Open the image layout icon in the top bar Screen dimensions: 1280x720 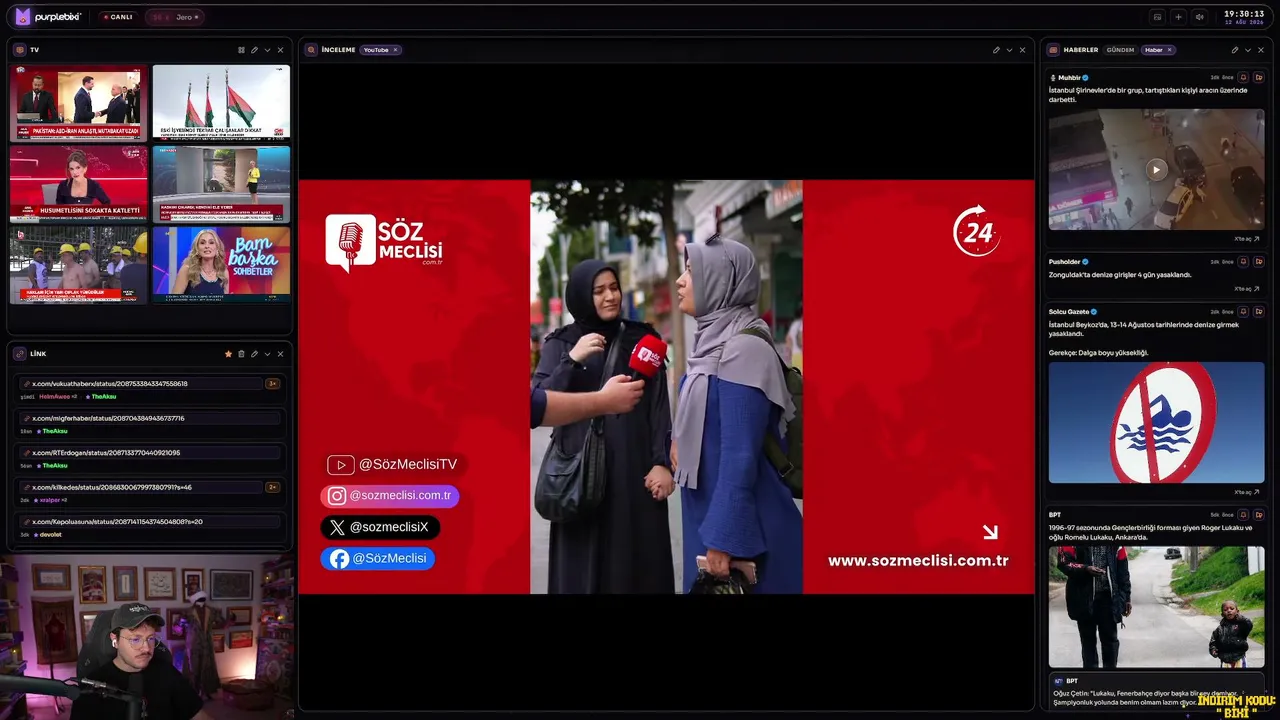click(x=1157, y=17)
